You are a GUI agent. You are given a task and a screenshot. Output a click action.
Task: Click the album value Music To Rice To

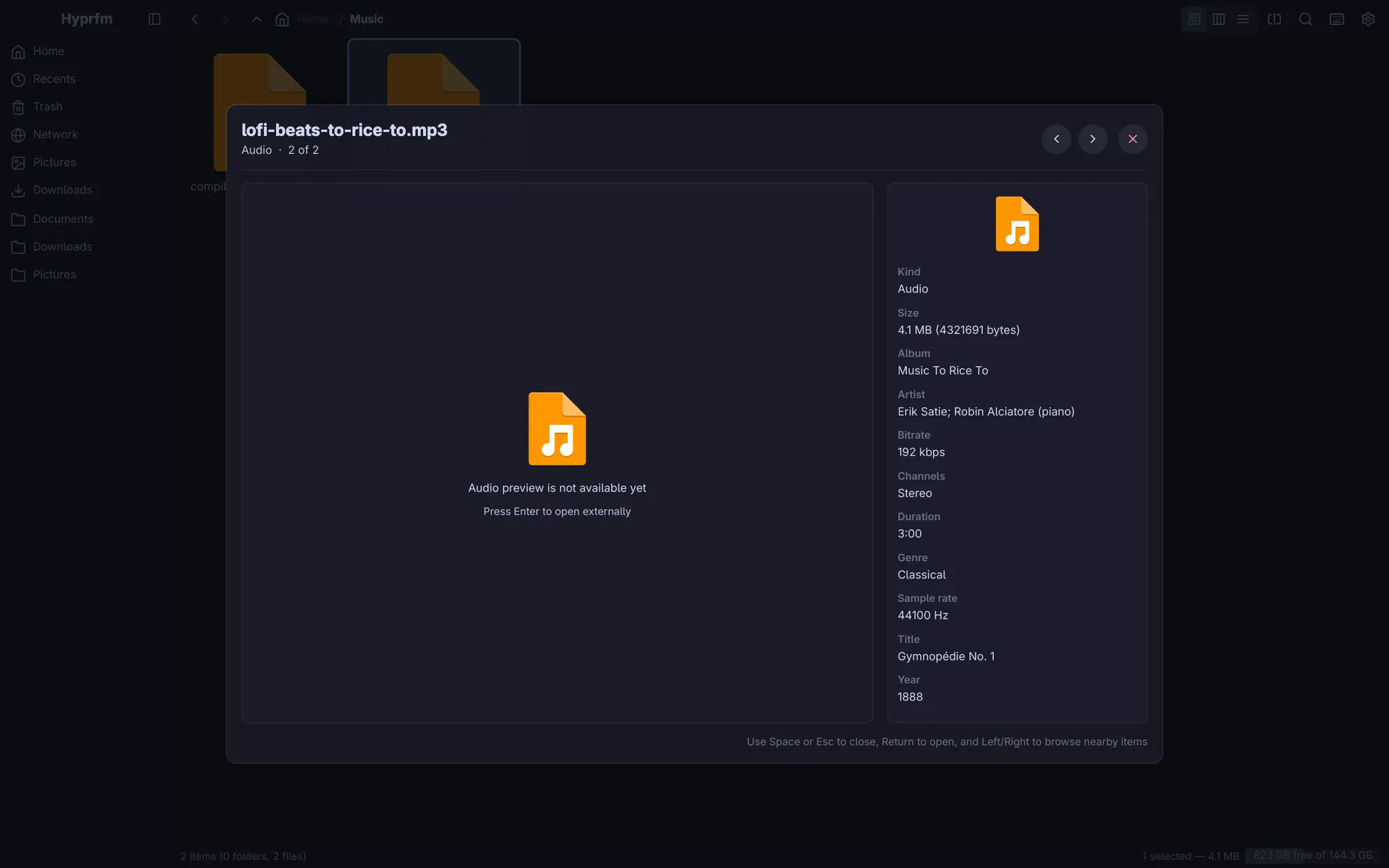pyautogui.click(x=942, y=371)
